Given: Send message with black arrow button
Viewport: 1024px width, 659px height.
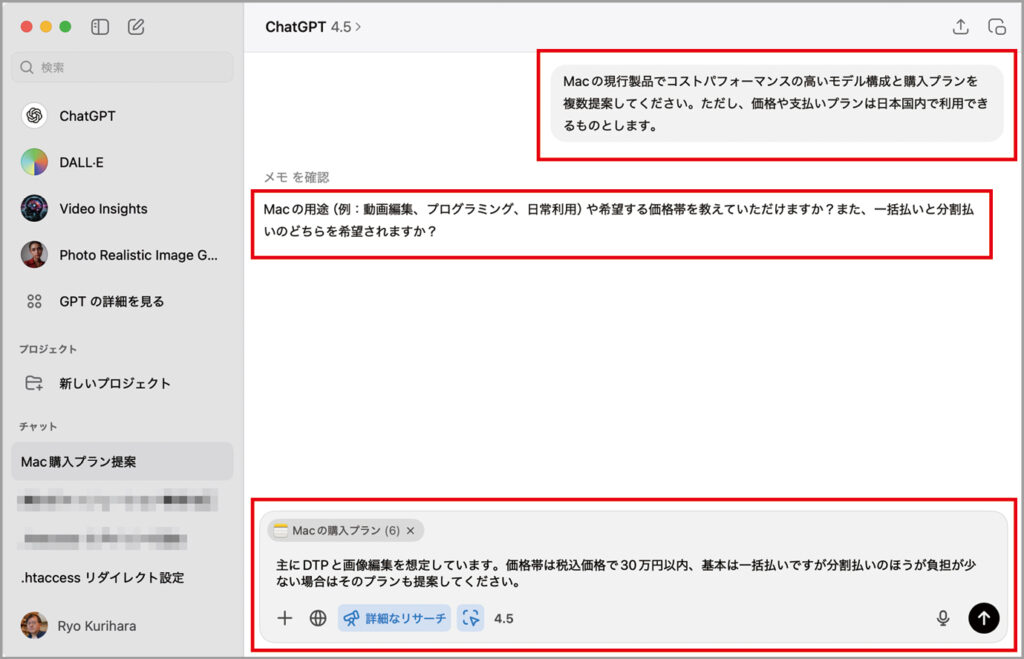Looking at the screenshot, I should pyautogui.click(x=984, y=618).
